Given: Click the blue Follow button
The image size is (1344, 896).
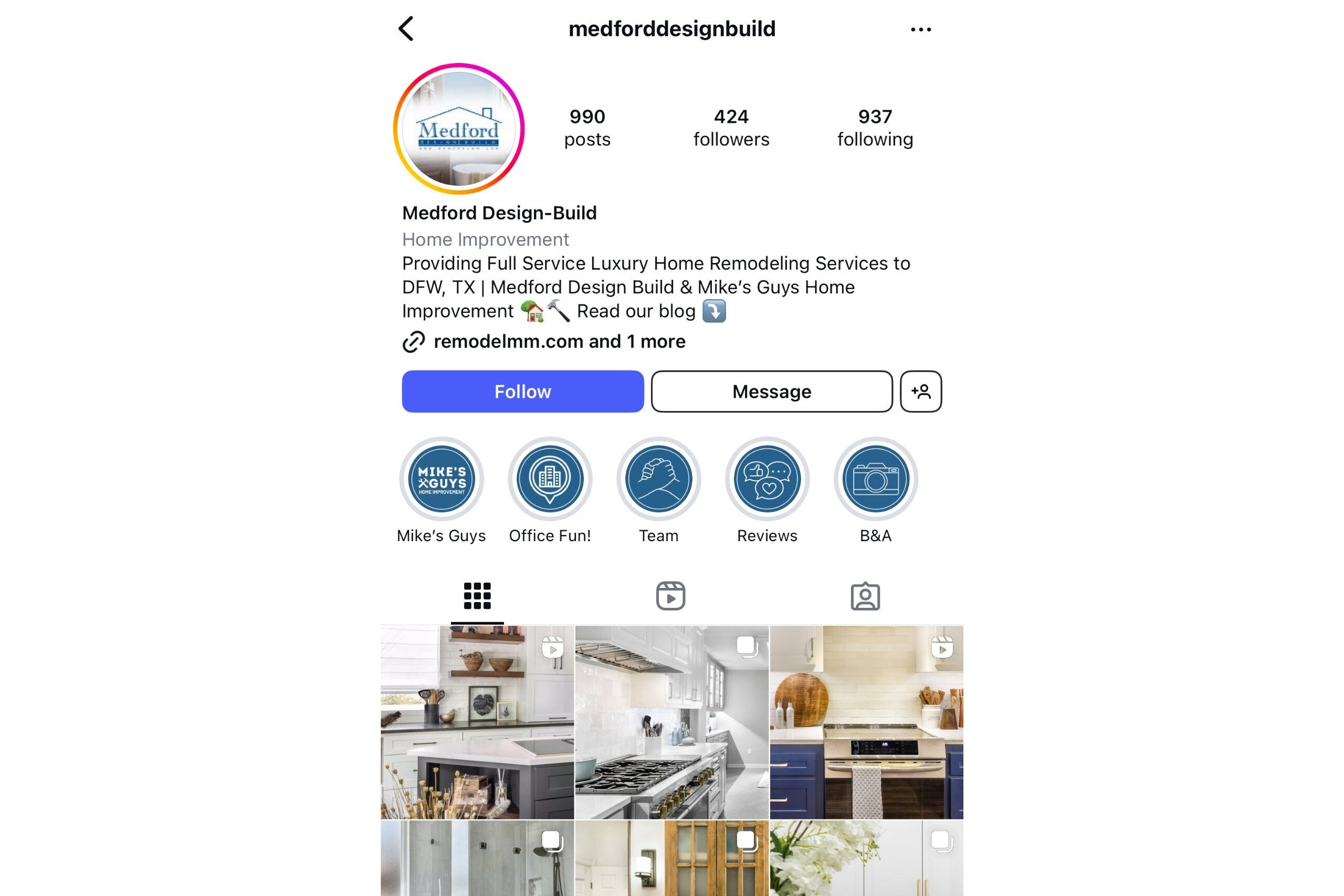Looking at the screenshot, I should [523, 392].
